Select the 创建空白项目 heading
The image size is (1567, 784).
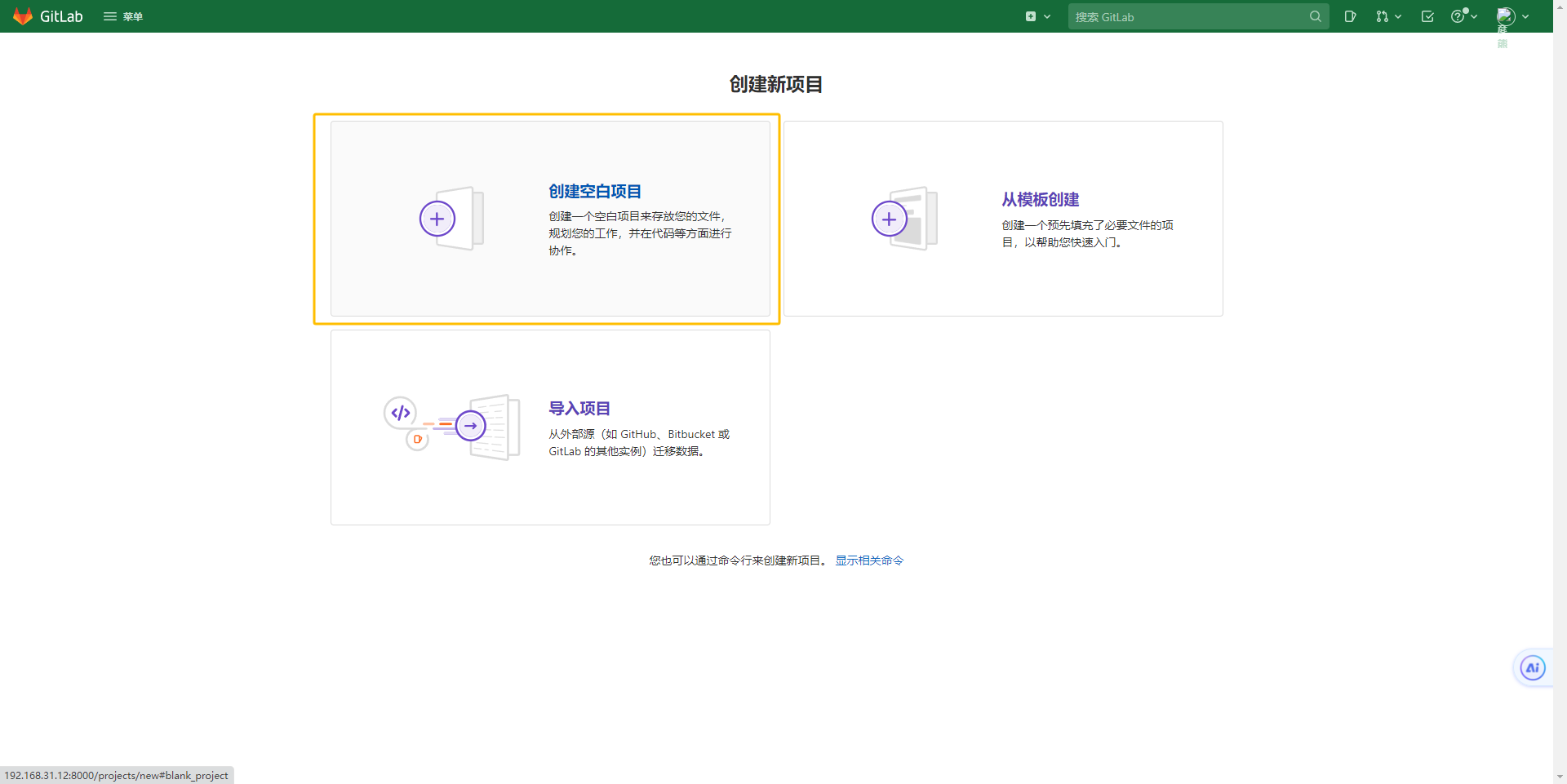point(595,192)
